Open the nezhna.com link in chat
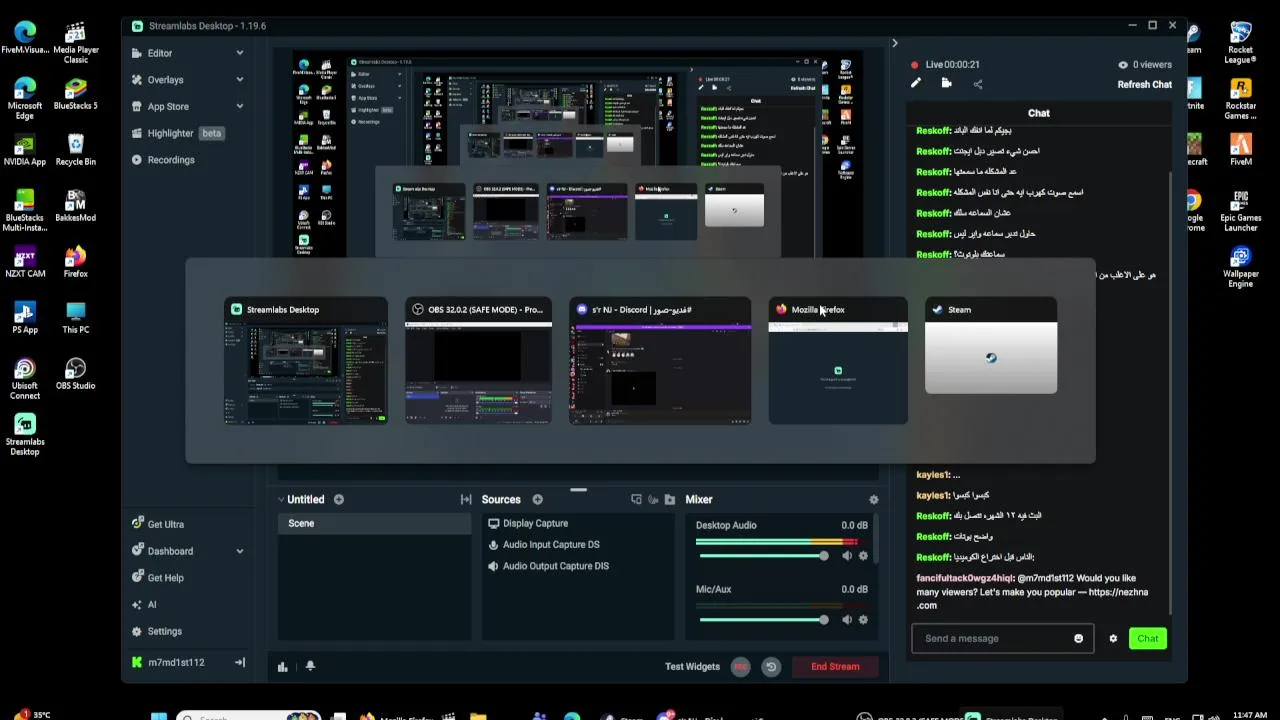This screenshot has width=1280, height=720. (x=1032, y=598)
